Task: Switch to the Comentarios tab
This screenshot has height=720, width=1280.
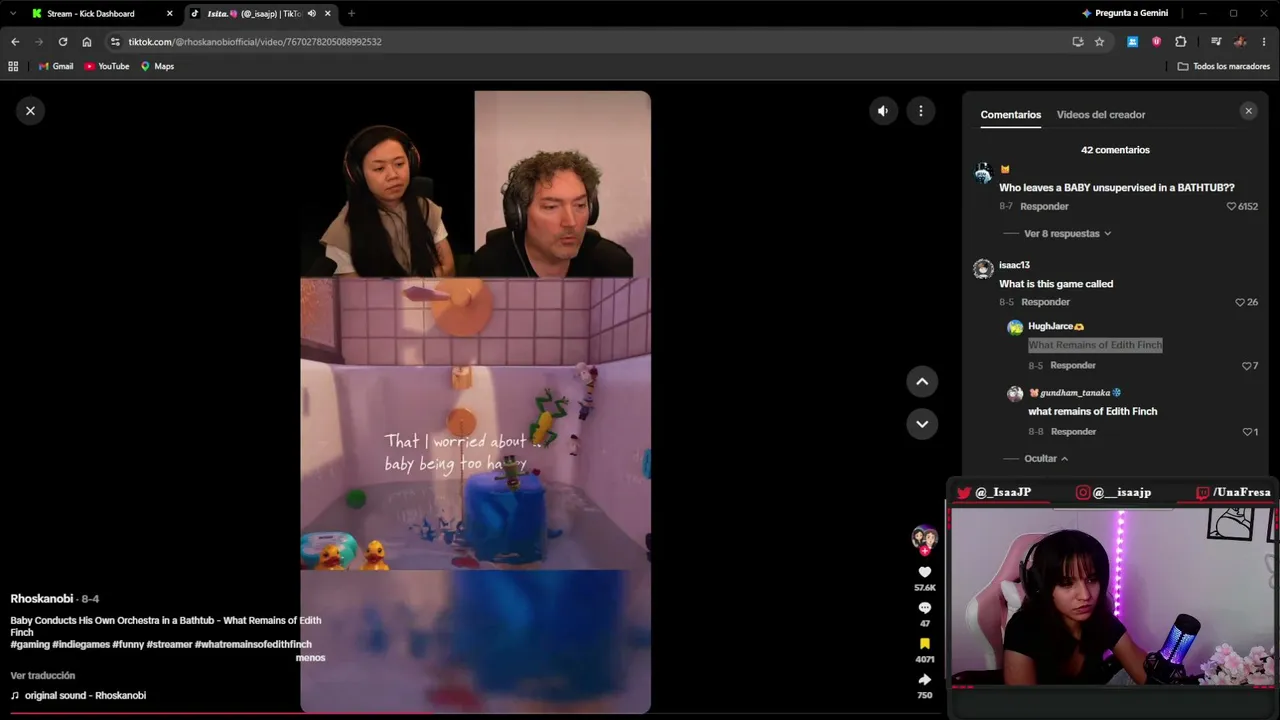Action: (1010, 115)
